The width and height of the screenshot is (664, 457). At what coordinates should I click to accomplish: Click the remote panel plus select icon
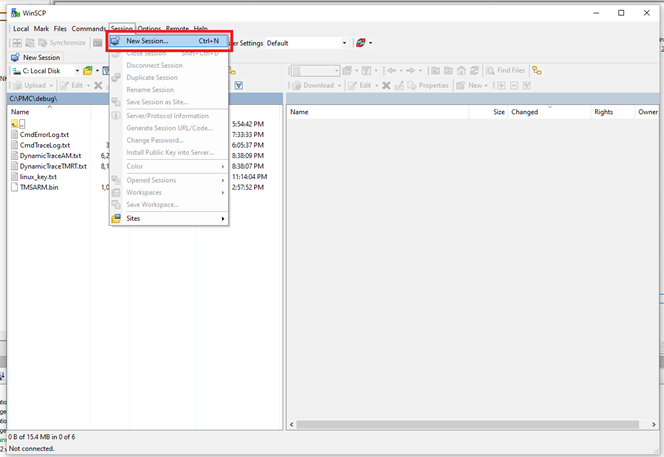pos(500,85)
